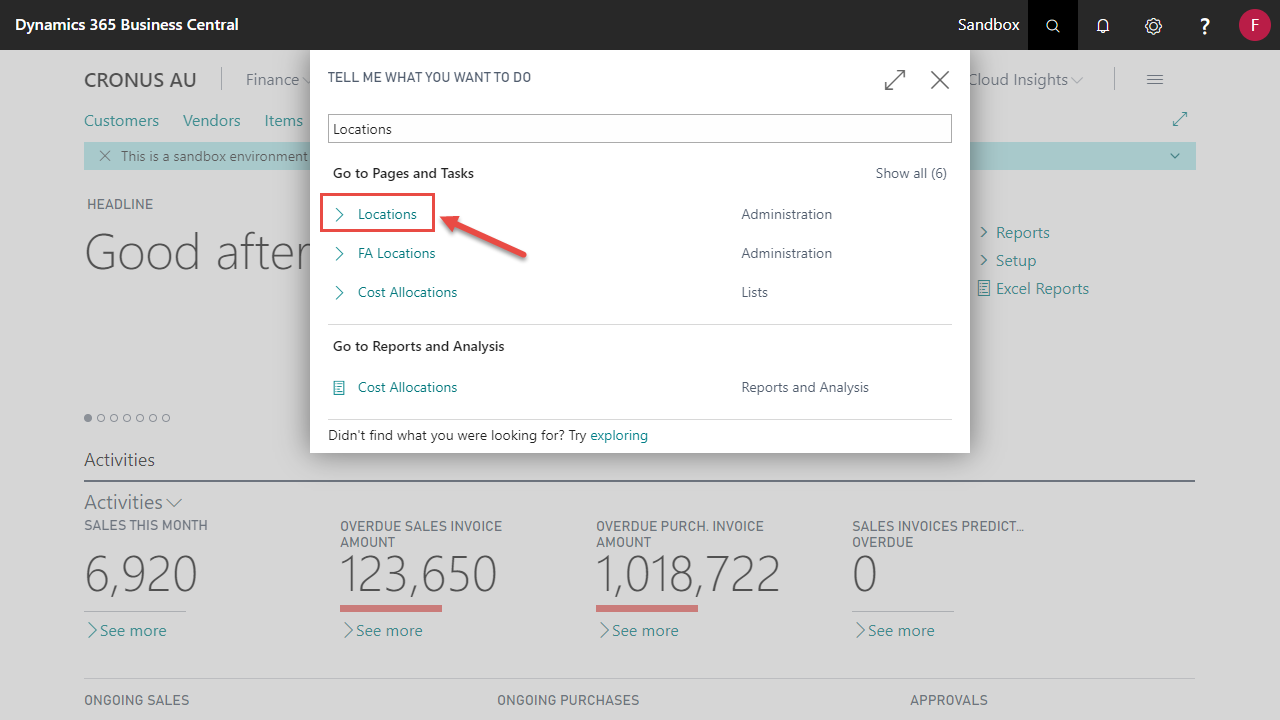Open the Excel Reports action
This screenshot has height=720, width=1280.
tap(1033, 288)
